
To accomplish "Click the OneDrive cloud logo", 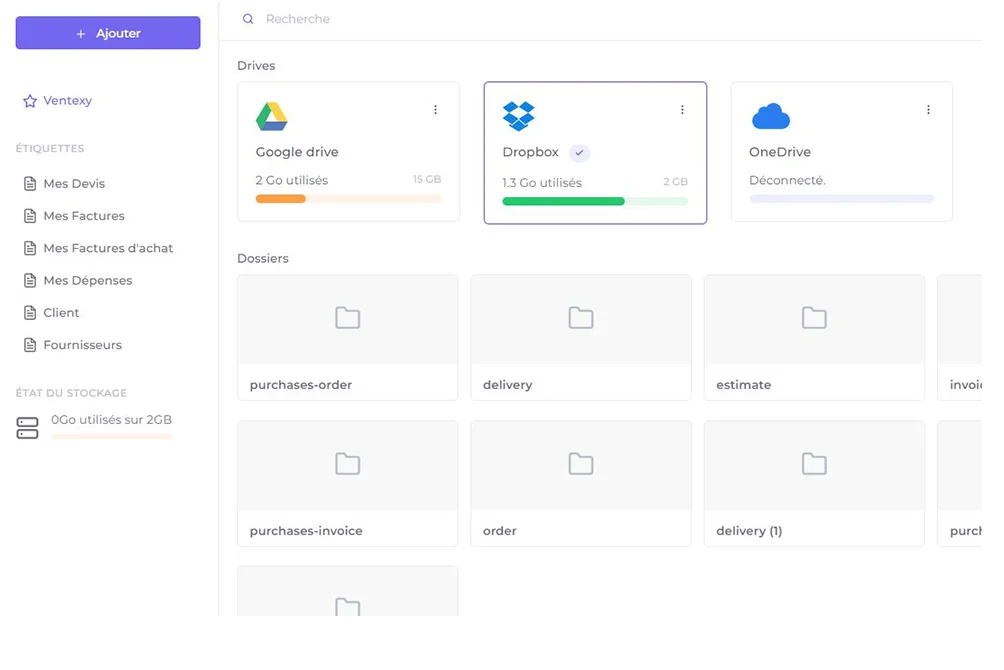I will pyautogui.click(x=770, y=116).
